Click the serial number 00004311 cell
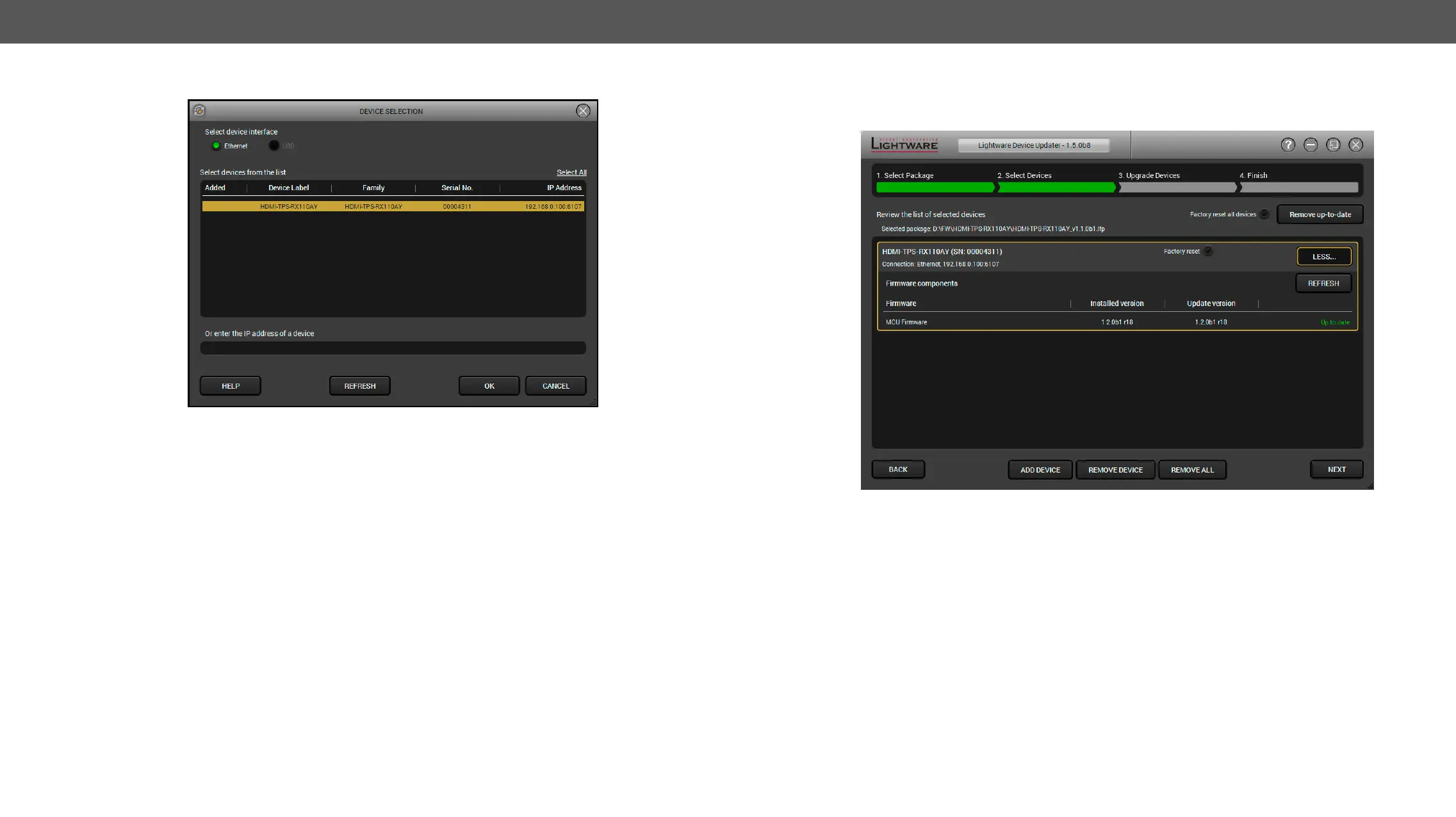This screenshot has height=817, width=1456. click(x=457, y=207)
